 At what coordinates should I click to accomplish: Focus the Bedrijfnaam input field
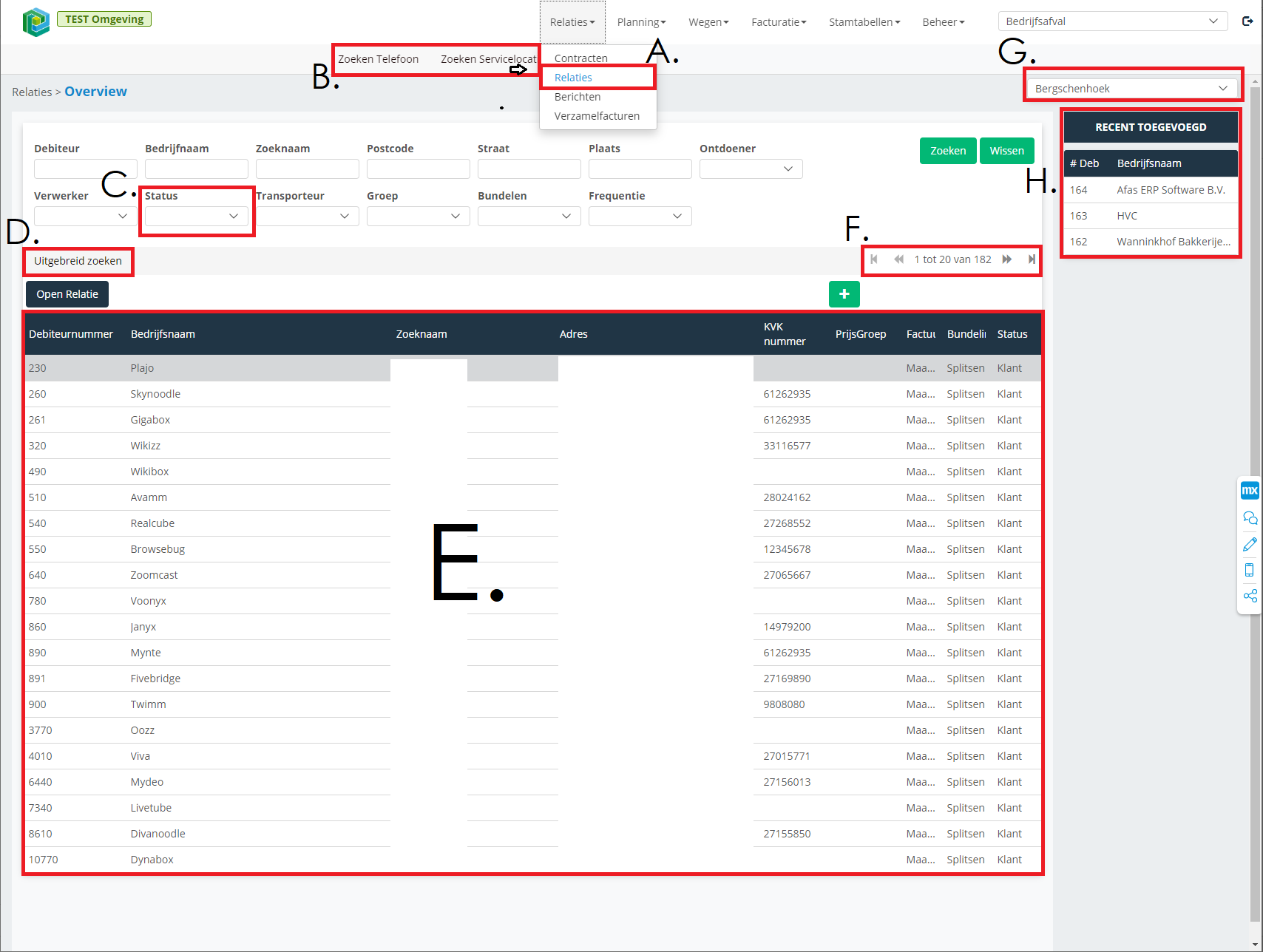(x=196, y=169)
